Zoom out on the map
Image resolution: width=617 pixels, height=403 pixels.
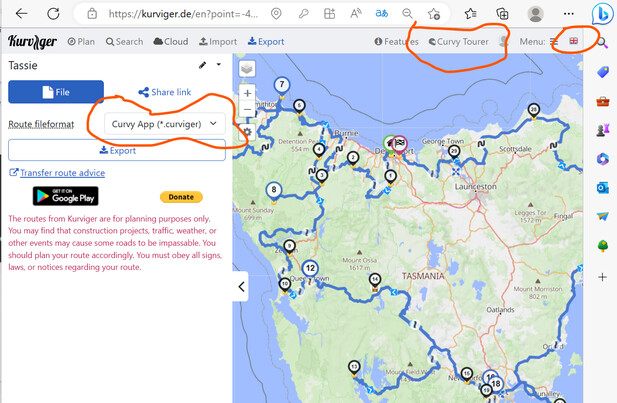pos(247,110)
